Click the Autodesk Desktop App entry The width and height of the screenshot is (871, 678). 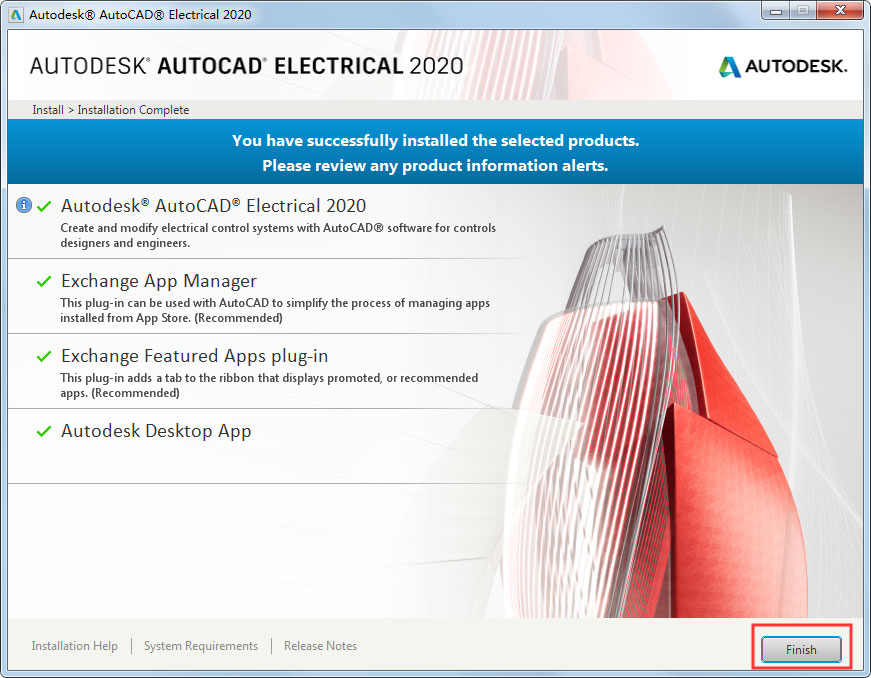(x=156, y=432)
